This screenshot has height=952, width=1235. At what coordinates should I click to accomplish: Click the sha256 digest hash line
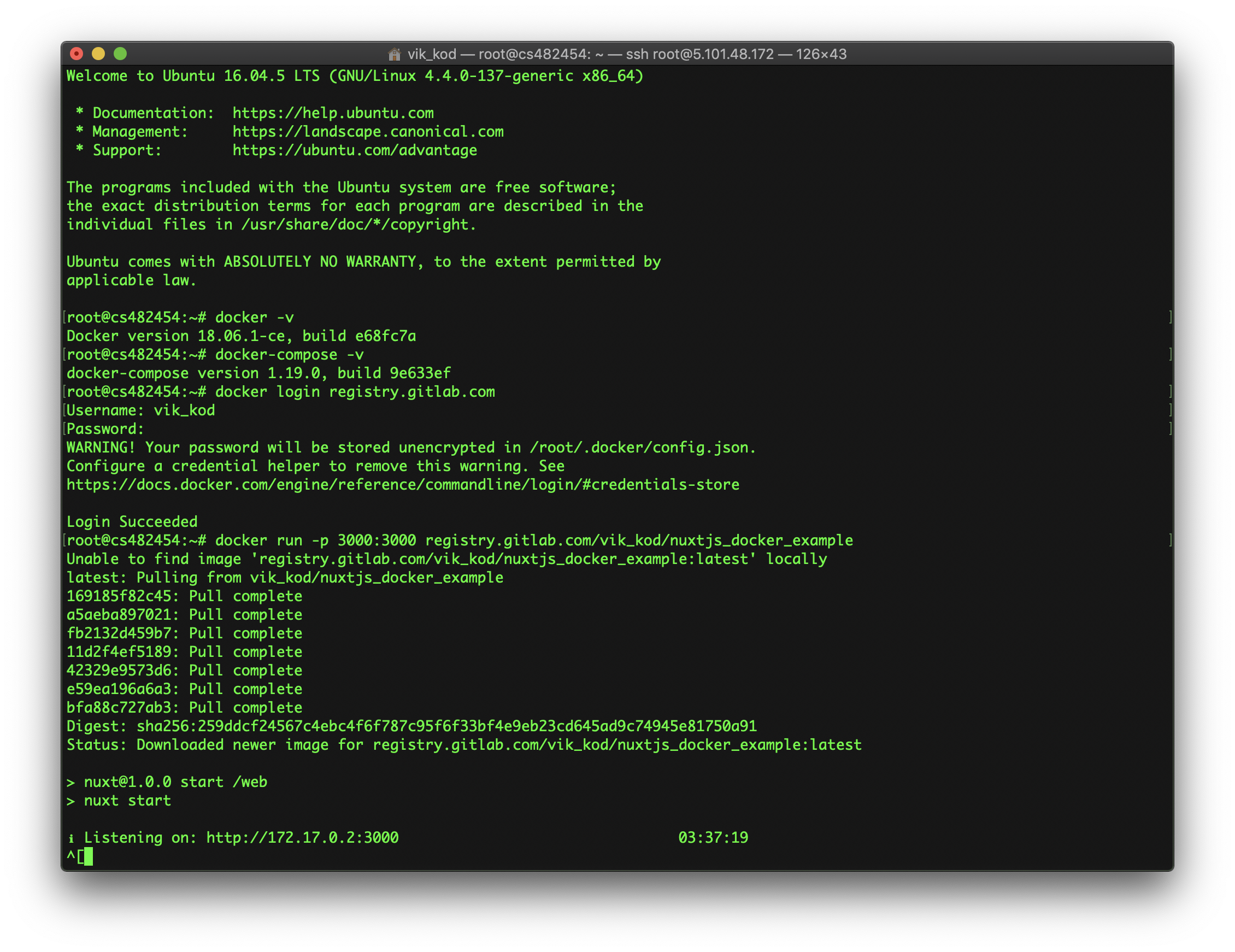point(411,726)
